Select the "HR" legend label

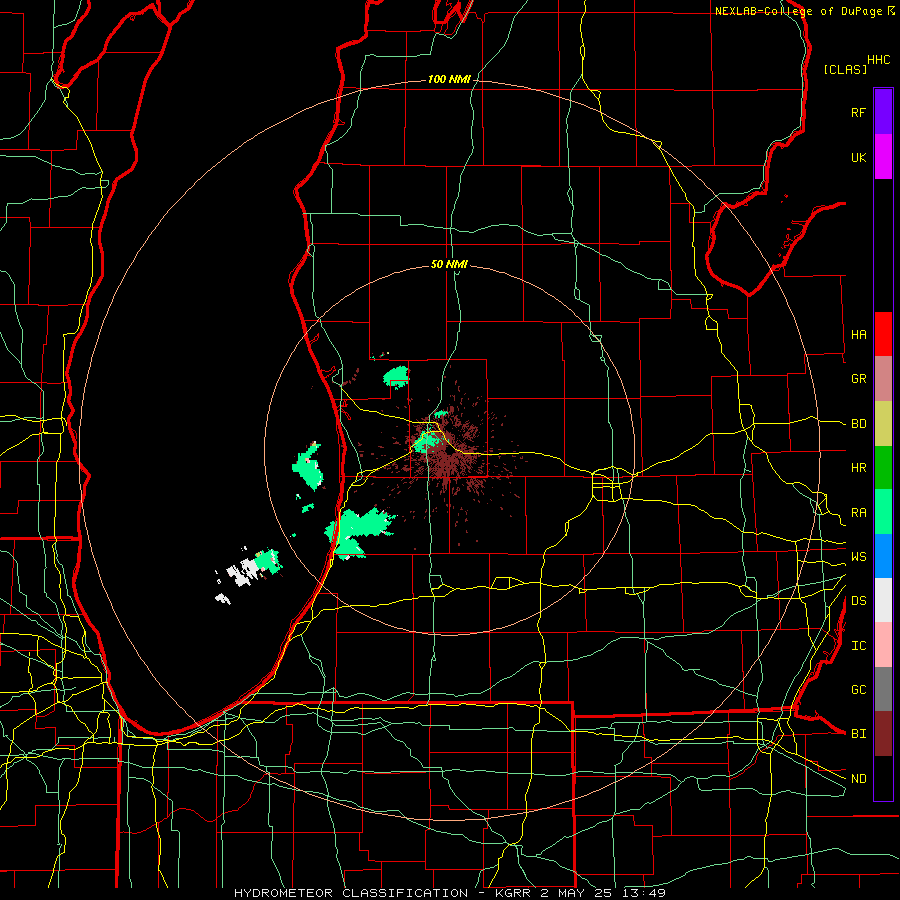pos(858,468)
